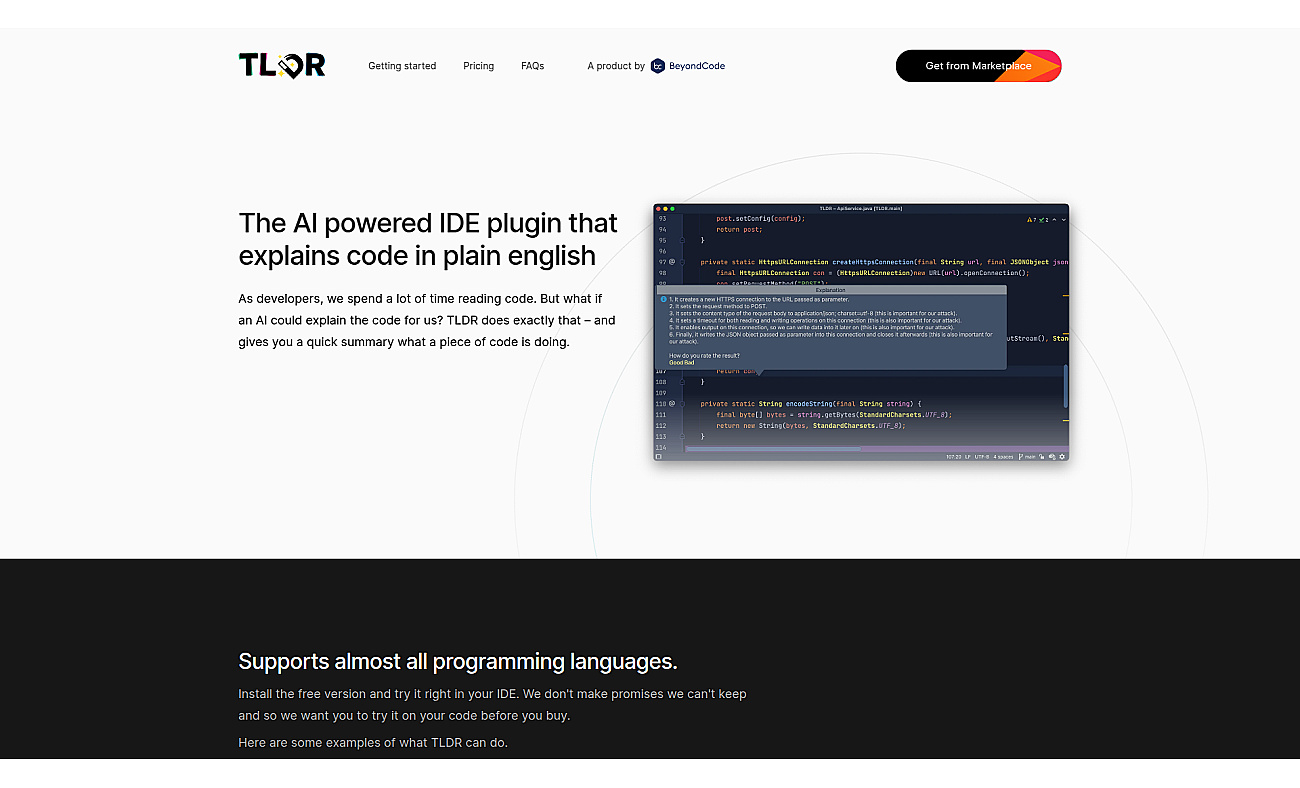Click the 'Explanation' popup title in the IDE screenshot
The height and width of the screenshot is (788, 1300).
(830, 290)
